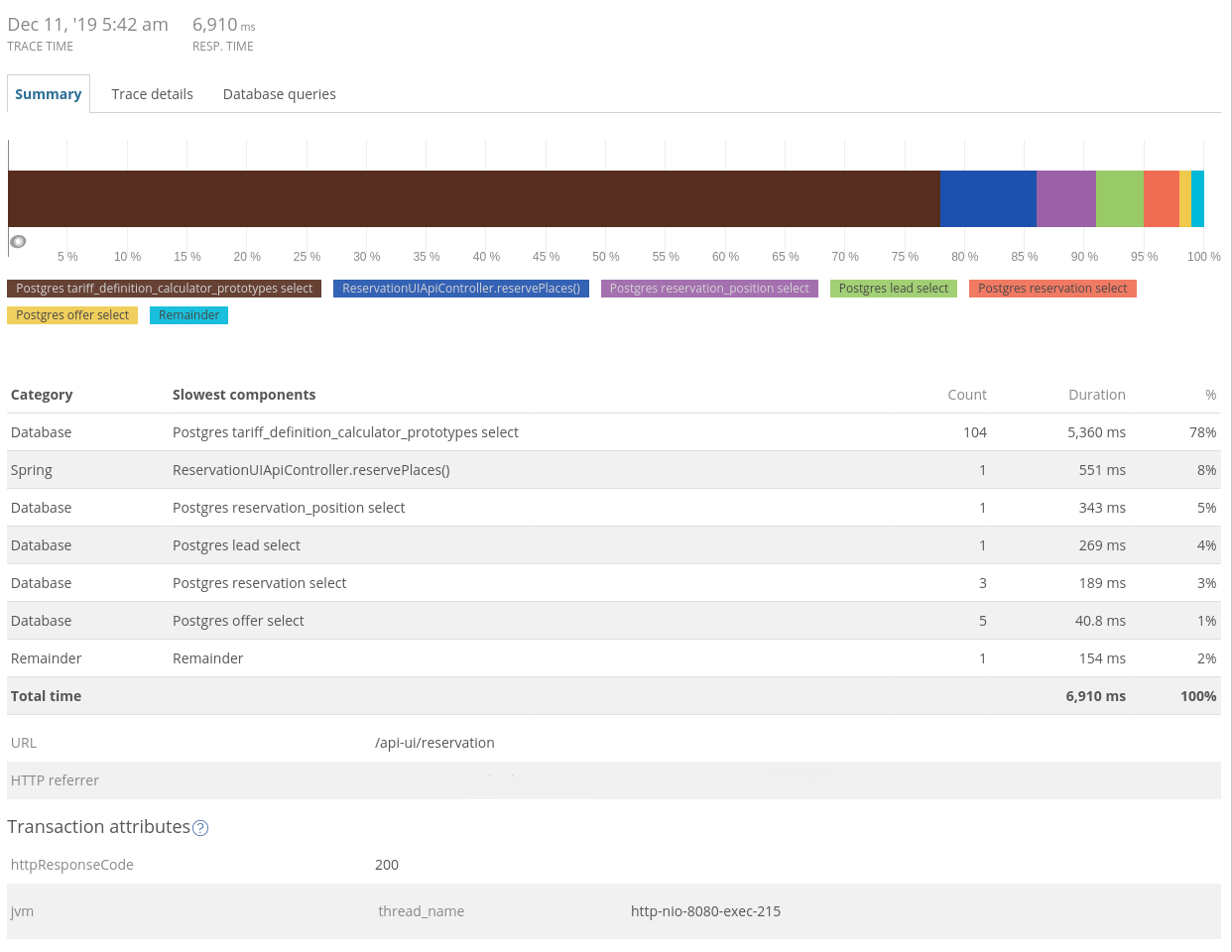This screenshot has height=952, width=1232.
Task: Click the 100 % axis label
Action: click(x=1204, y=257)
